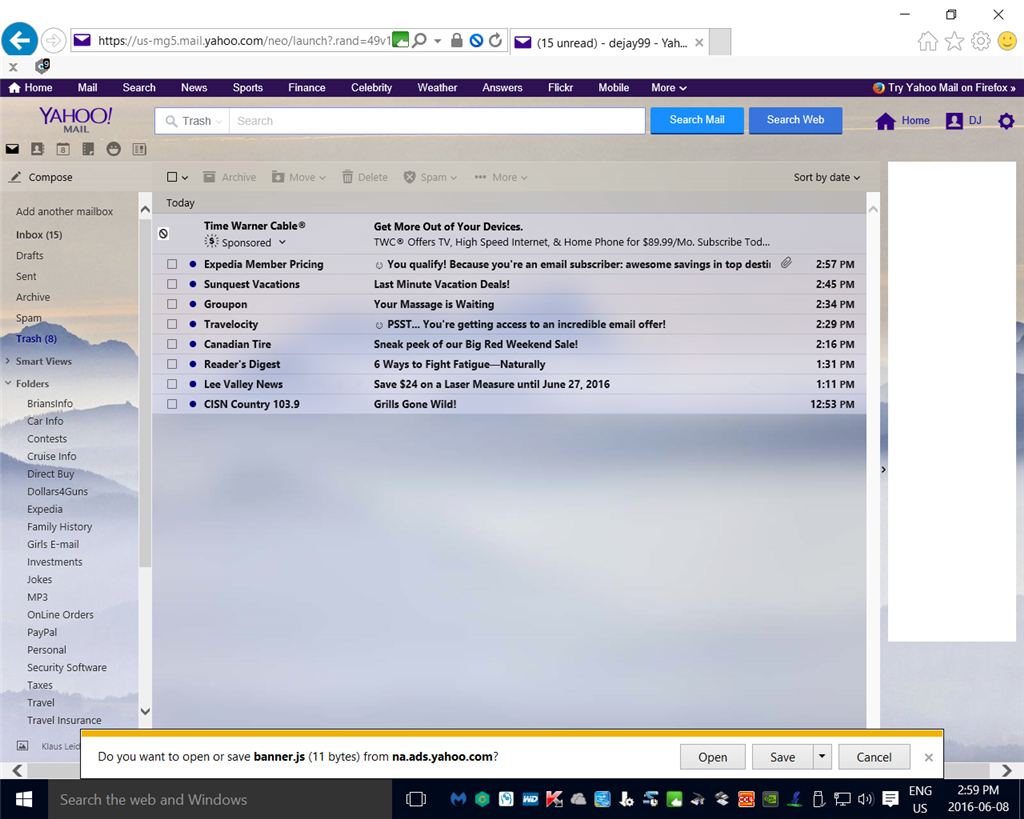
Task: Open Task View on the taskbar
Action: point(415,799)
